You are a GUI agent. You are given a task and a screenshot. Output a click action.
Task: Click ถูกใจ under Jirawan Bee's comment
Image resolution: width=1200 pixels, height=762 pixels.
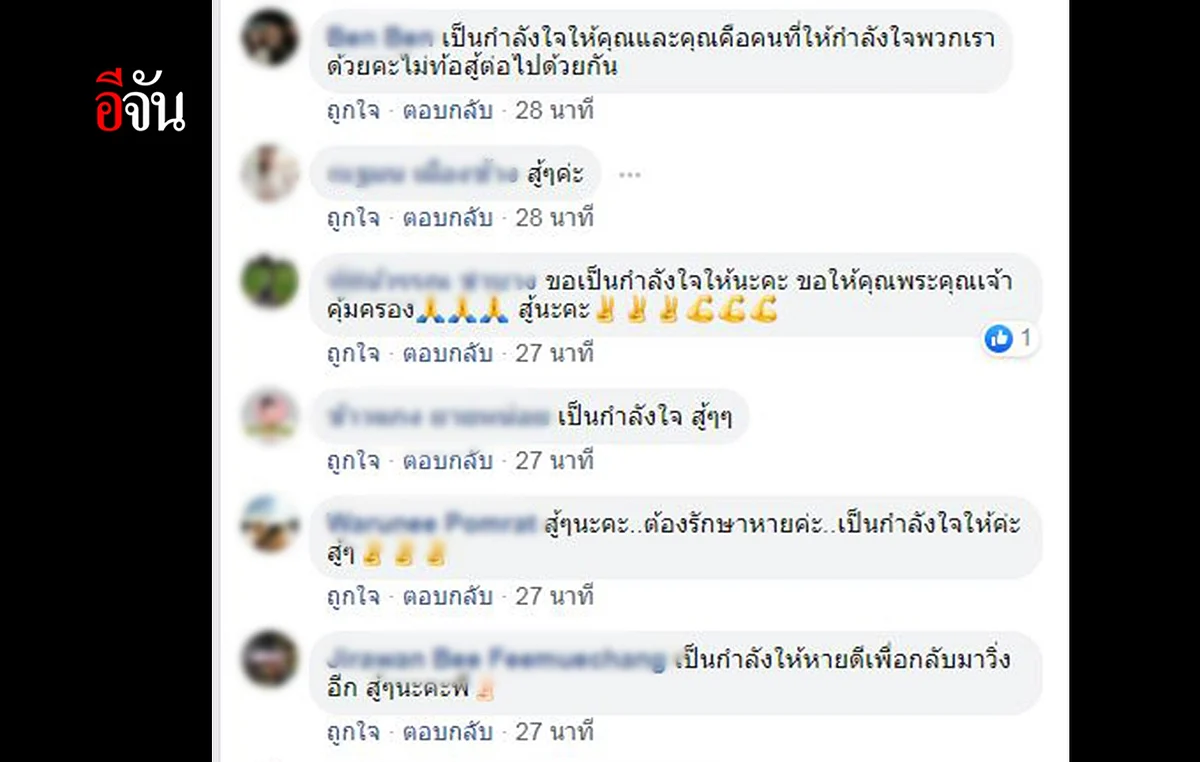[353, 732]
